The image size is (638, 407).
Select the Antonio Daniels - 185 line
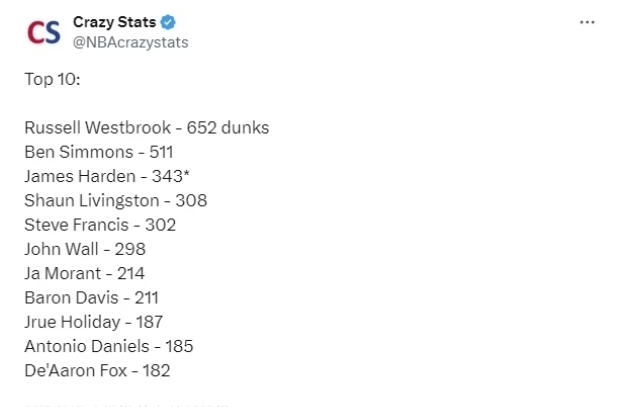pyautogui.click(x=108, y=346)
